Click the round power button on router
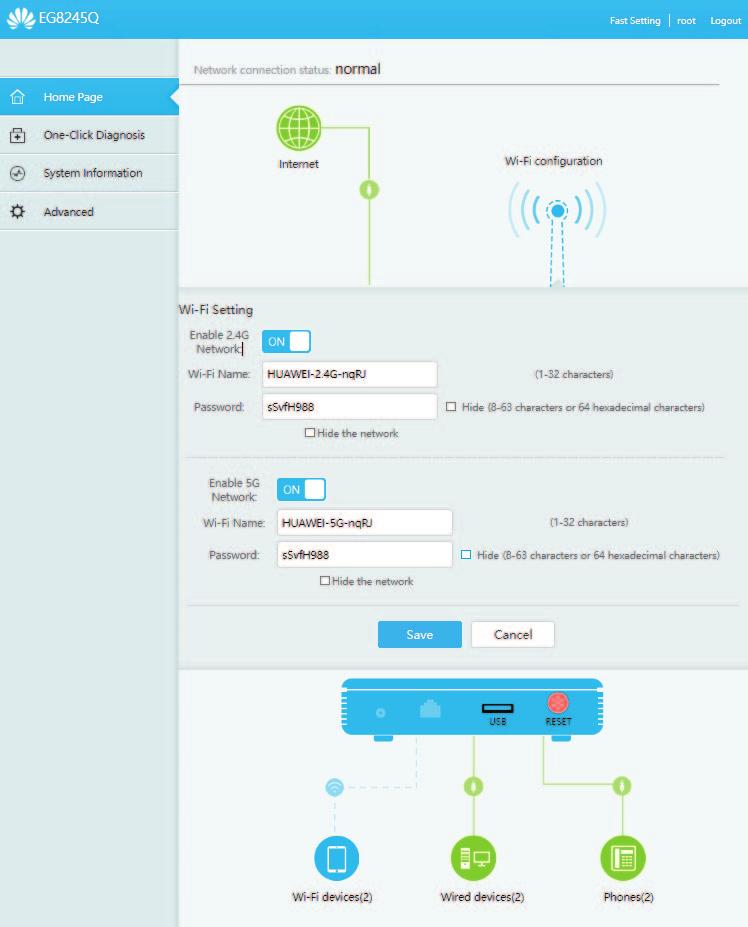Image resolution: width=748 pixels, height=927 pixels. (x=381, y=712)
